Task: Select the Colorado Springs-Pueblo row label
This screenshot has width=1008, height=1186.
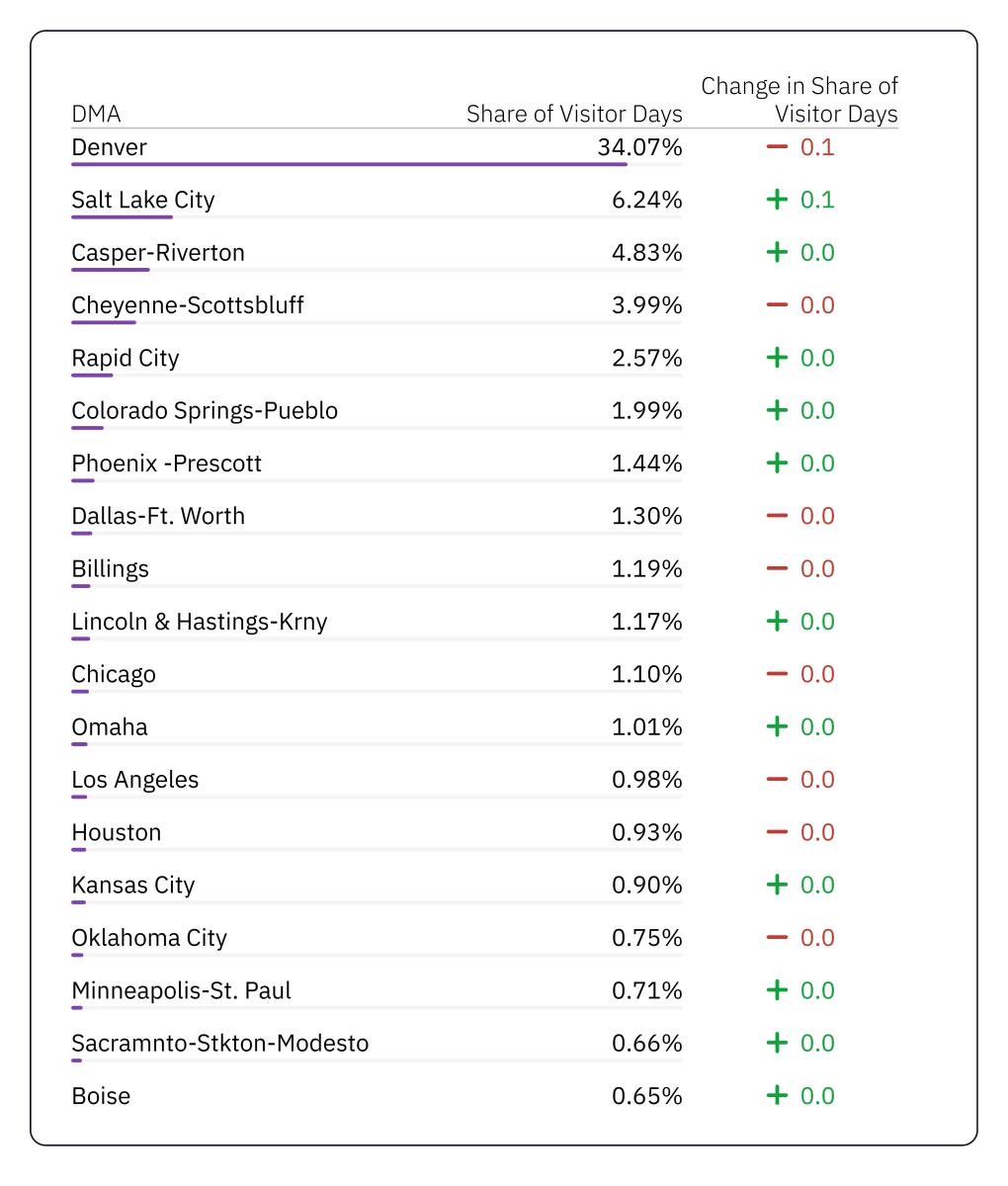Action: click(x=205, y=410)
